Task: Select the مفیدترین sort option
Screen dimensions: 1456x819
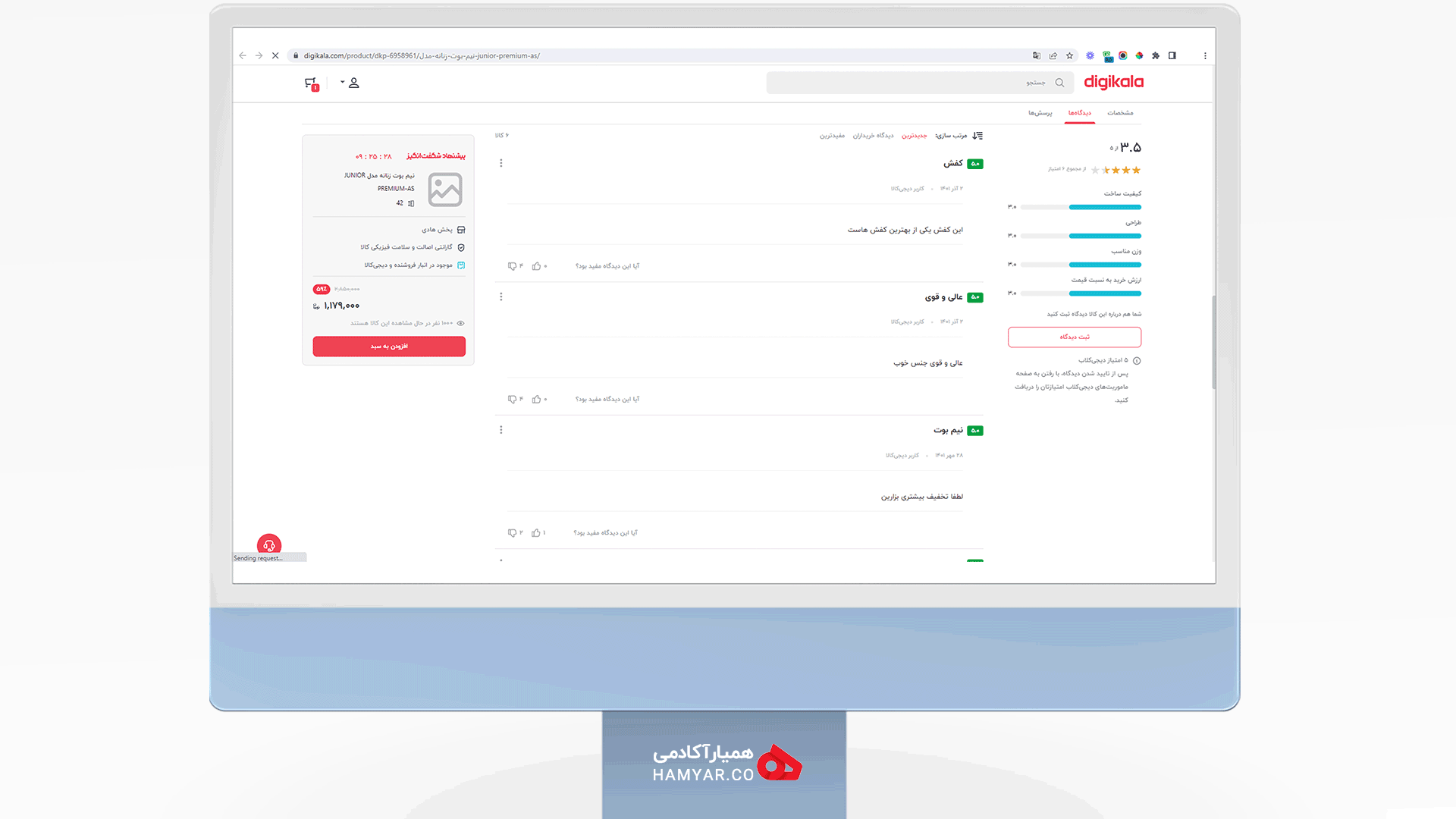Action: pos(832,136)
